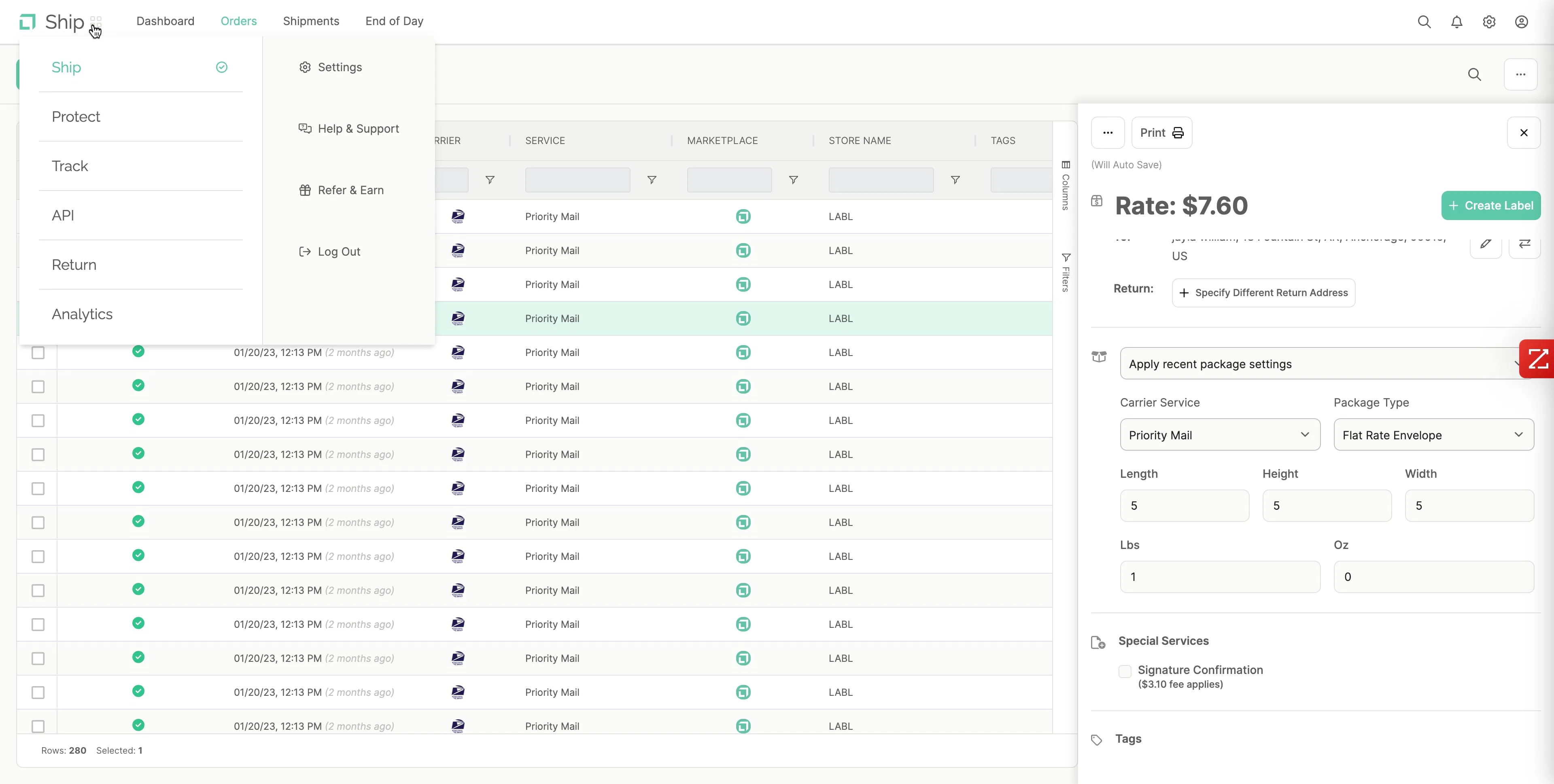The height and width of the screenshot is (784, 1554).
Task: Click Specify Different Return Address
Action: pos(1263,292)
